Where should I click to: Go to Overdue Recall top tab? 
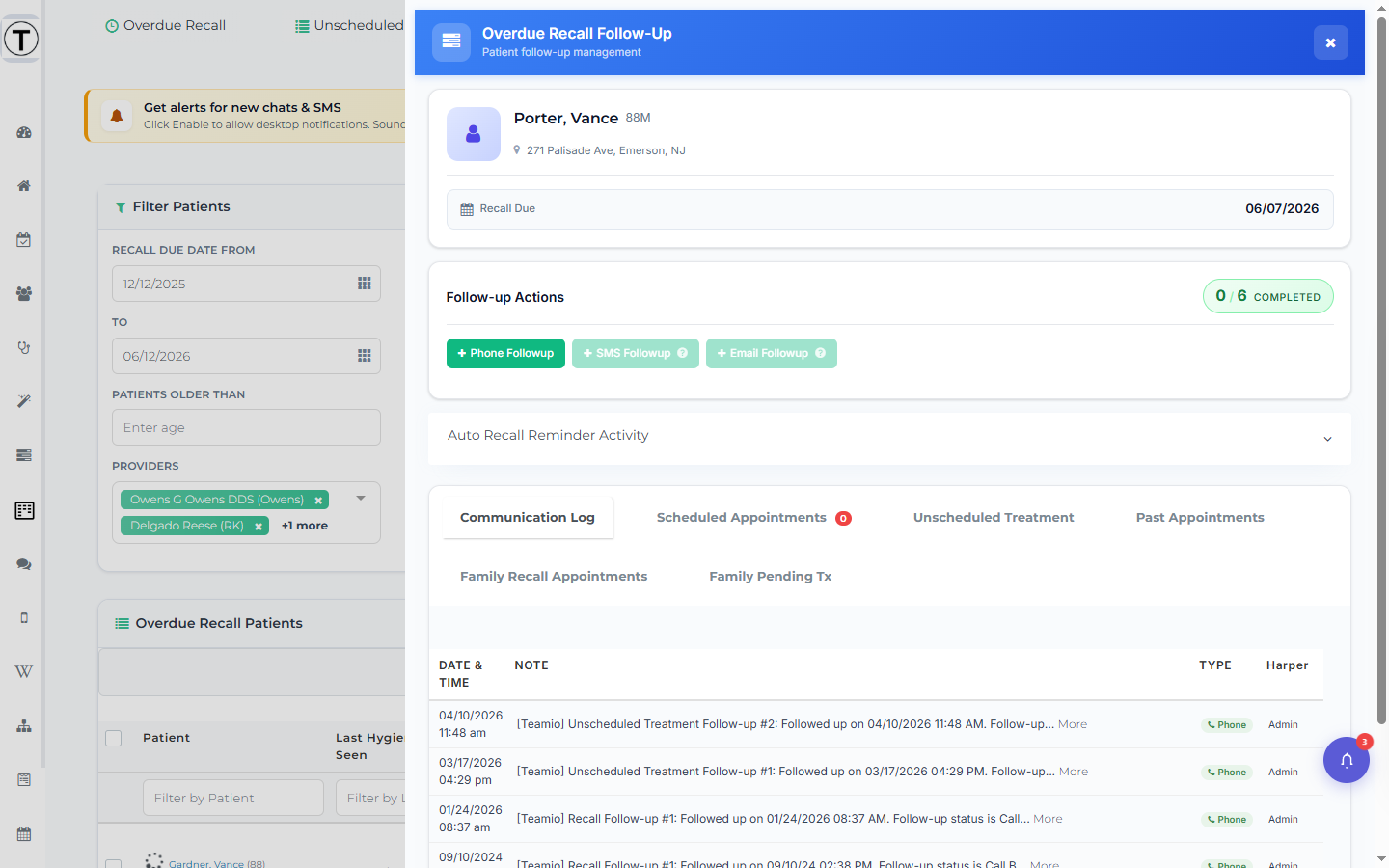(x=165, y=25)
